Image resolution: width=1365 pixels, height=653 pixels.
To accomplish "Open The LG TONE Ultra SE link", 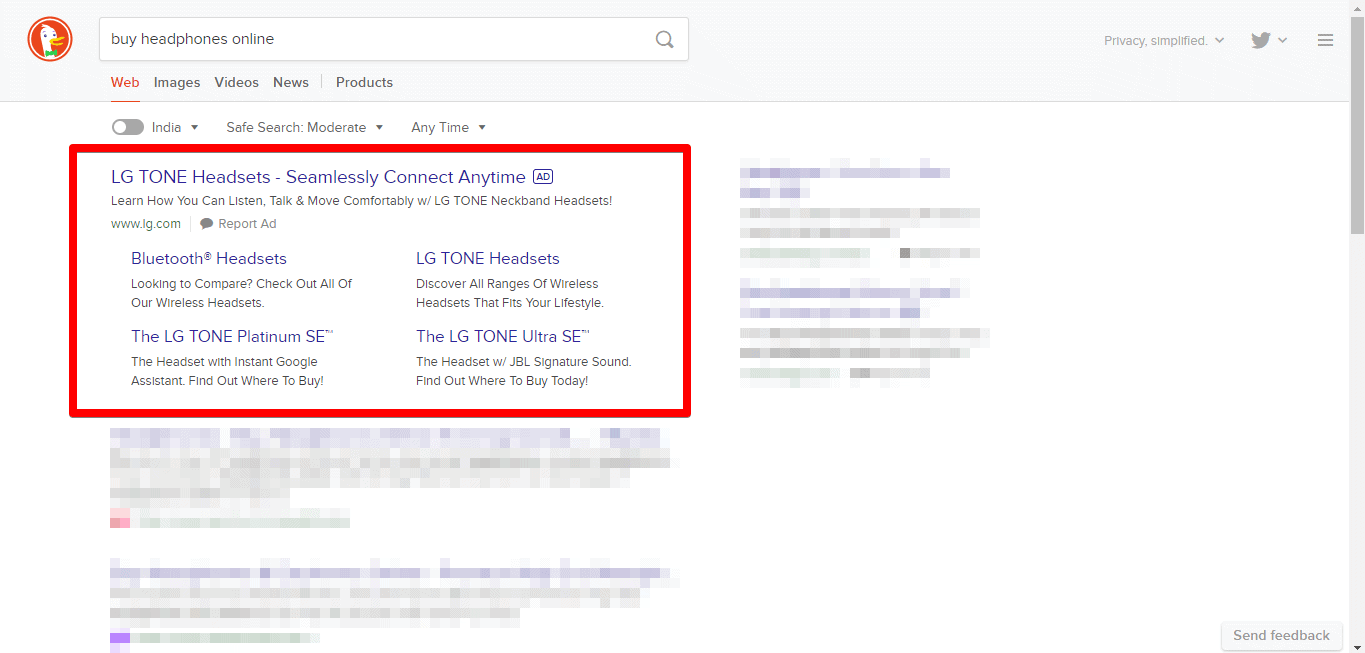I will [503, 336].
